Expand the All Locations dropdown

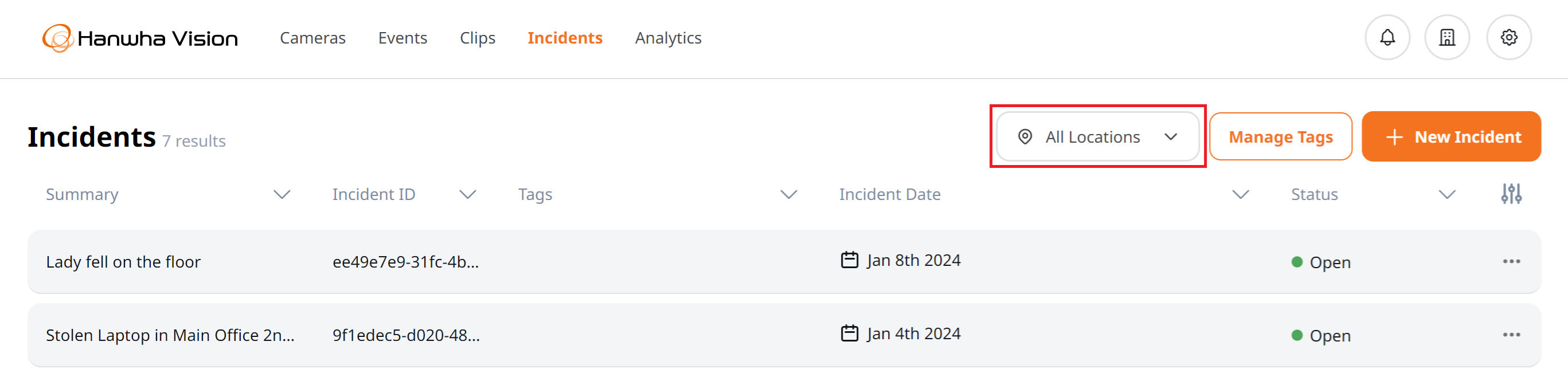(1097, 137)
